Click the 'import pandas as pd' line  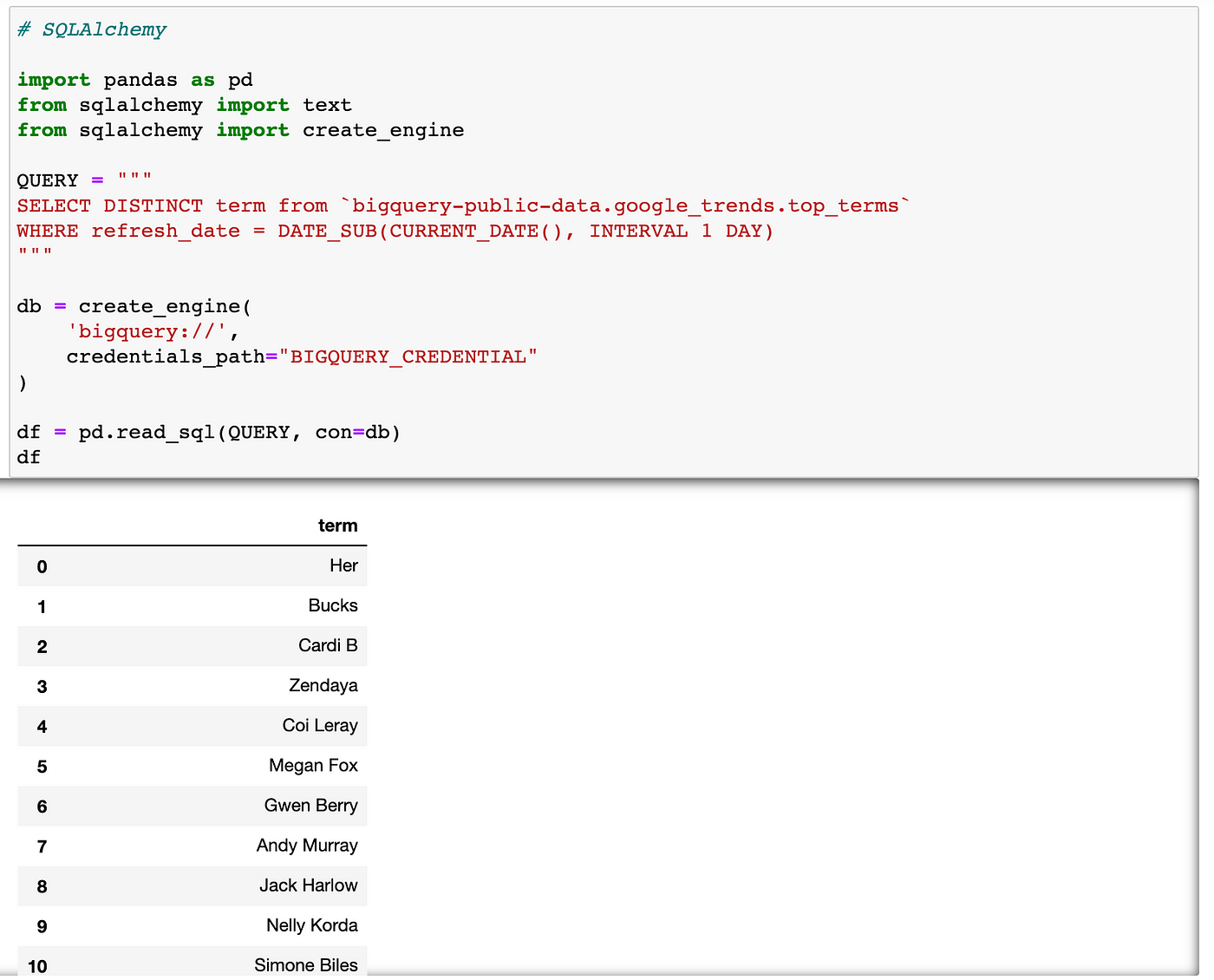(135, 80)
